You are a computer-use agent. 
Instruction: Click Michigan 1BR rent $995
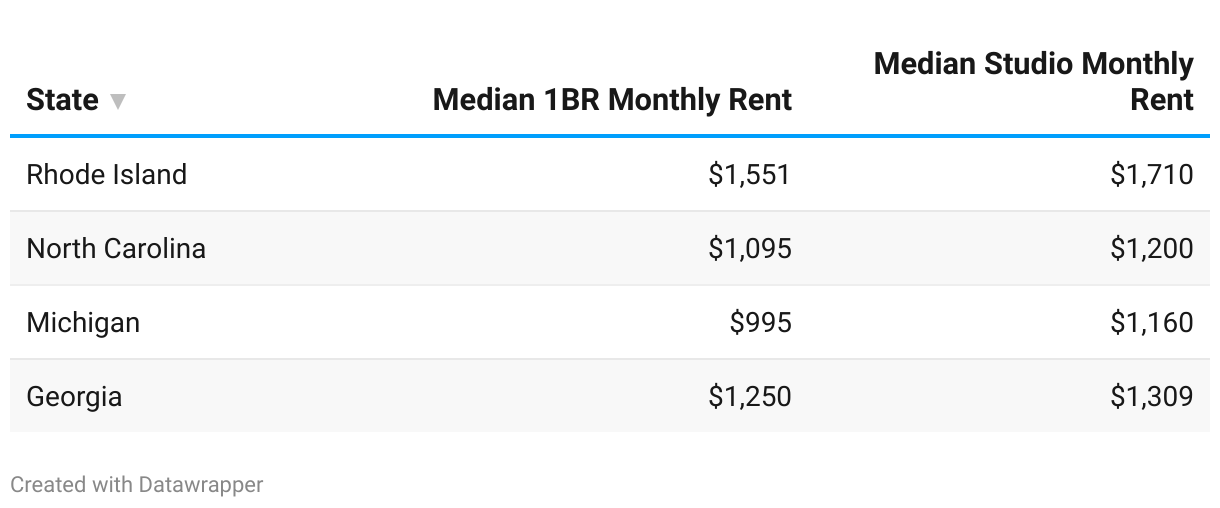coord(761,322)
